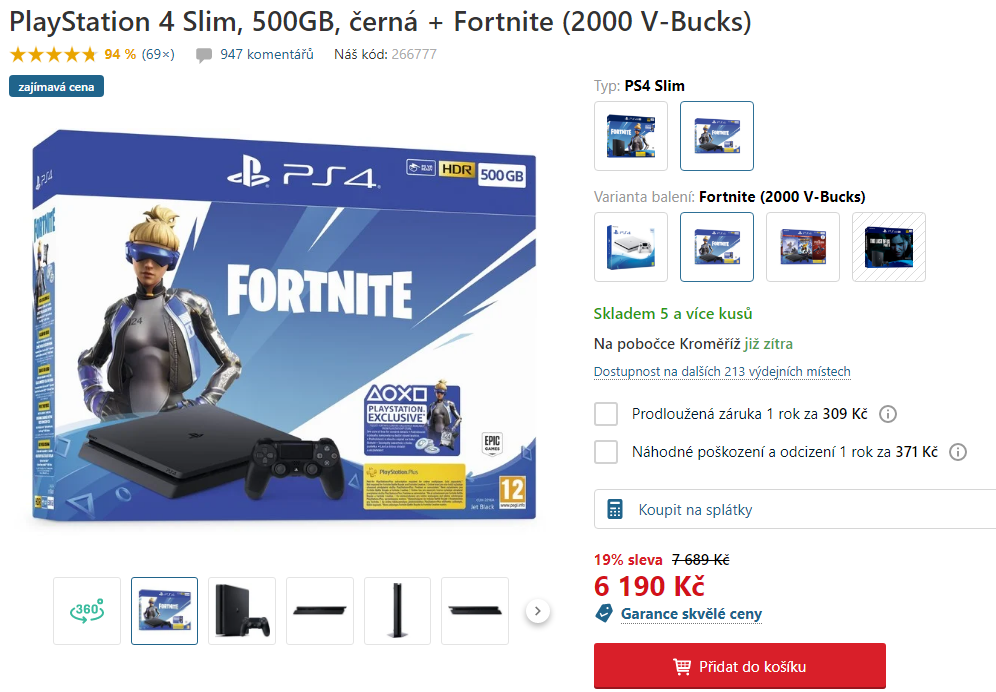Click the price guarantee tag icon
This screenshot has height=692, width=996.
604,614
